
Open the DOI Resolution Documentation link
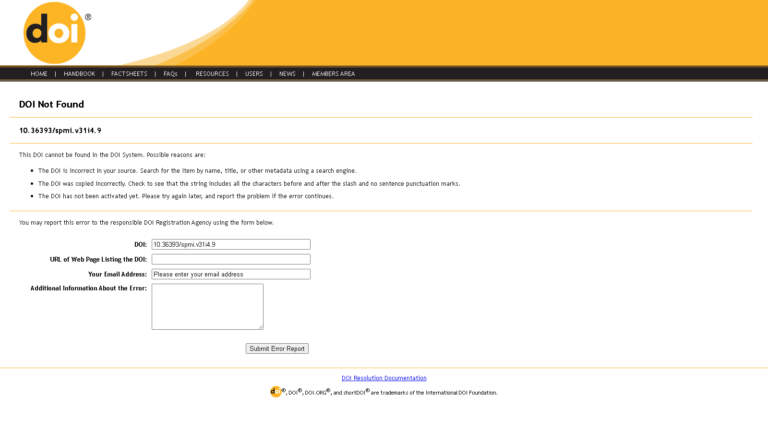click(384, 378)
